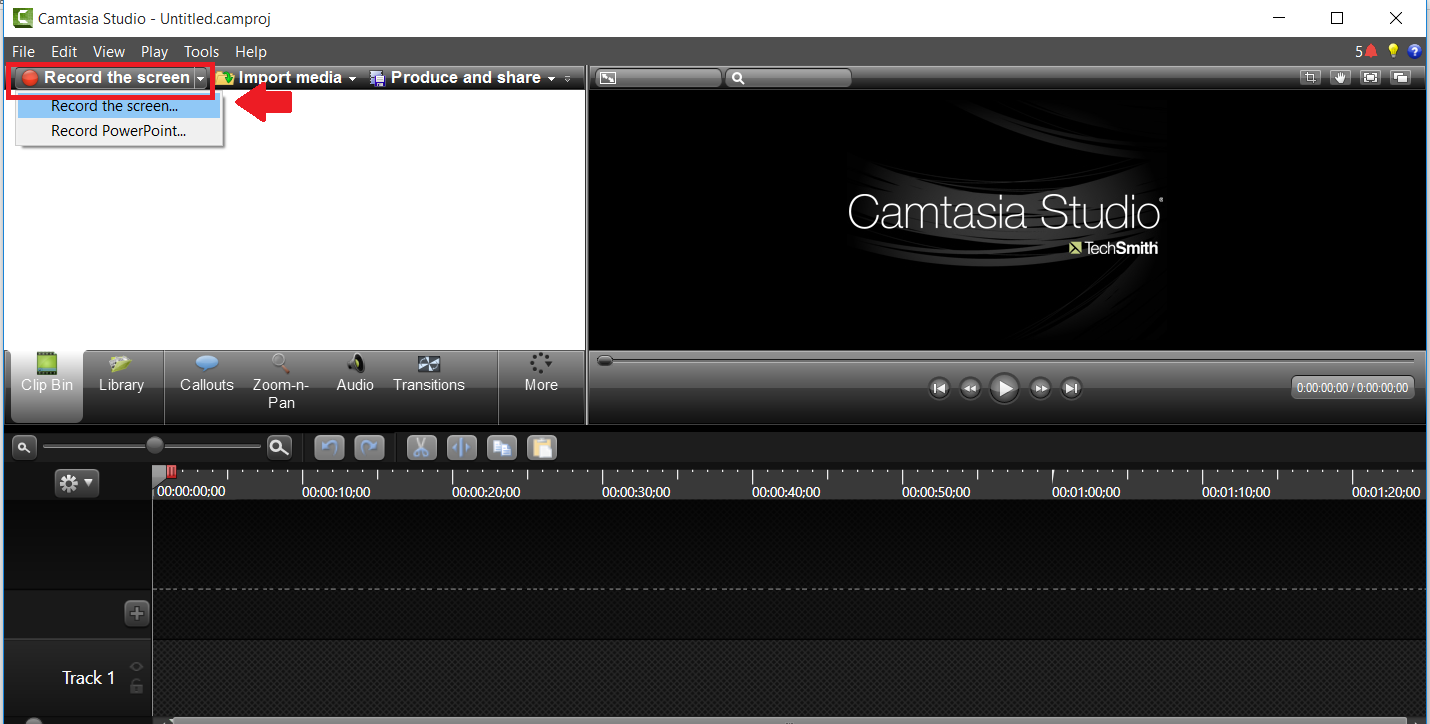Click the rewind playback button
This screenshot has height=724, width=1430.
(x=969, y=388)
